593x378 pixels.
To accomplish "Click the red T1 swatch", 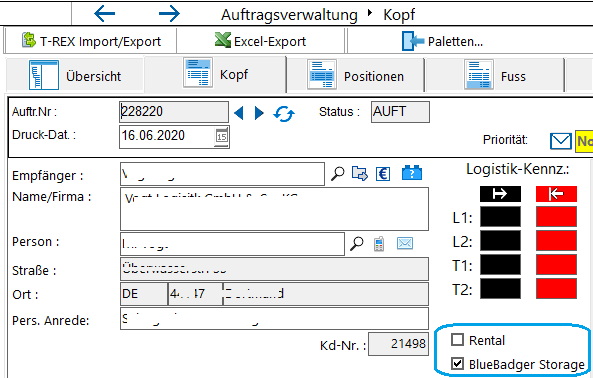I will pos(556,265).
